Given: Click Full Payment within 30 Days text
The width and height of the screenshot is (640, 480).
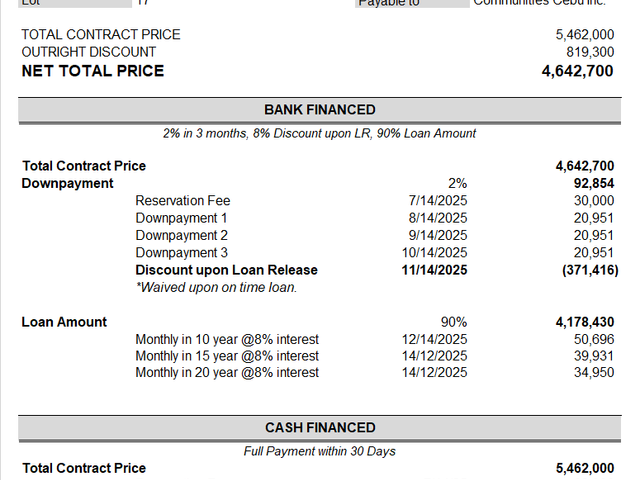Looking at the screenshot, I should coord(320,451).
